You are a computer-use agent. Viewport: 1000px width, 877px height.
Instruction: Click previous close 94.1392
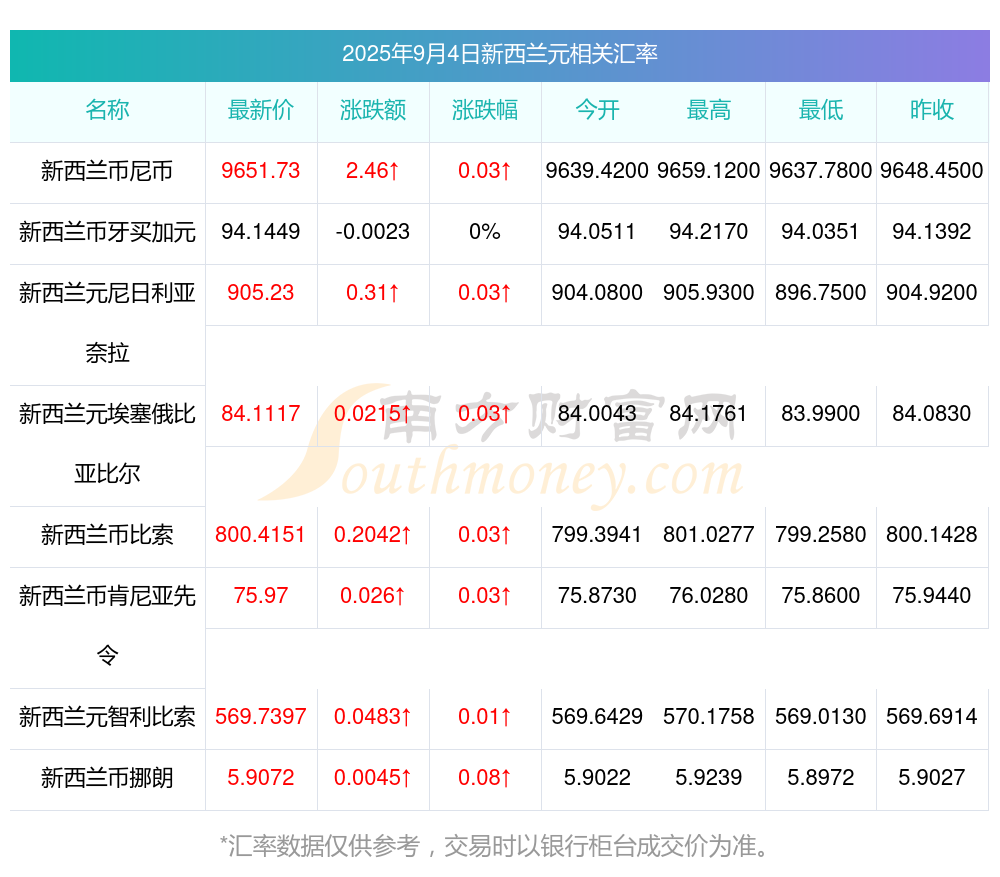[x=932, y=232]
